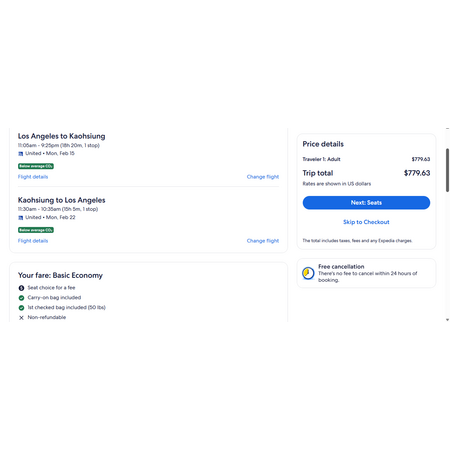Change flight for Kaohsiung to Los Angeles
This screenshot has height=450, width=450.
[x=263, y=241]
